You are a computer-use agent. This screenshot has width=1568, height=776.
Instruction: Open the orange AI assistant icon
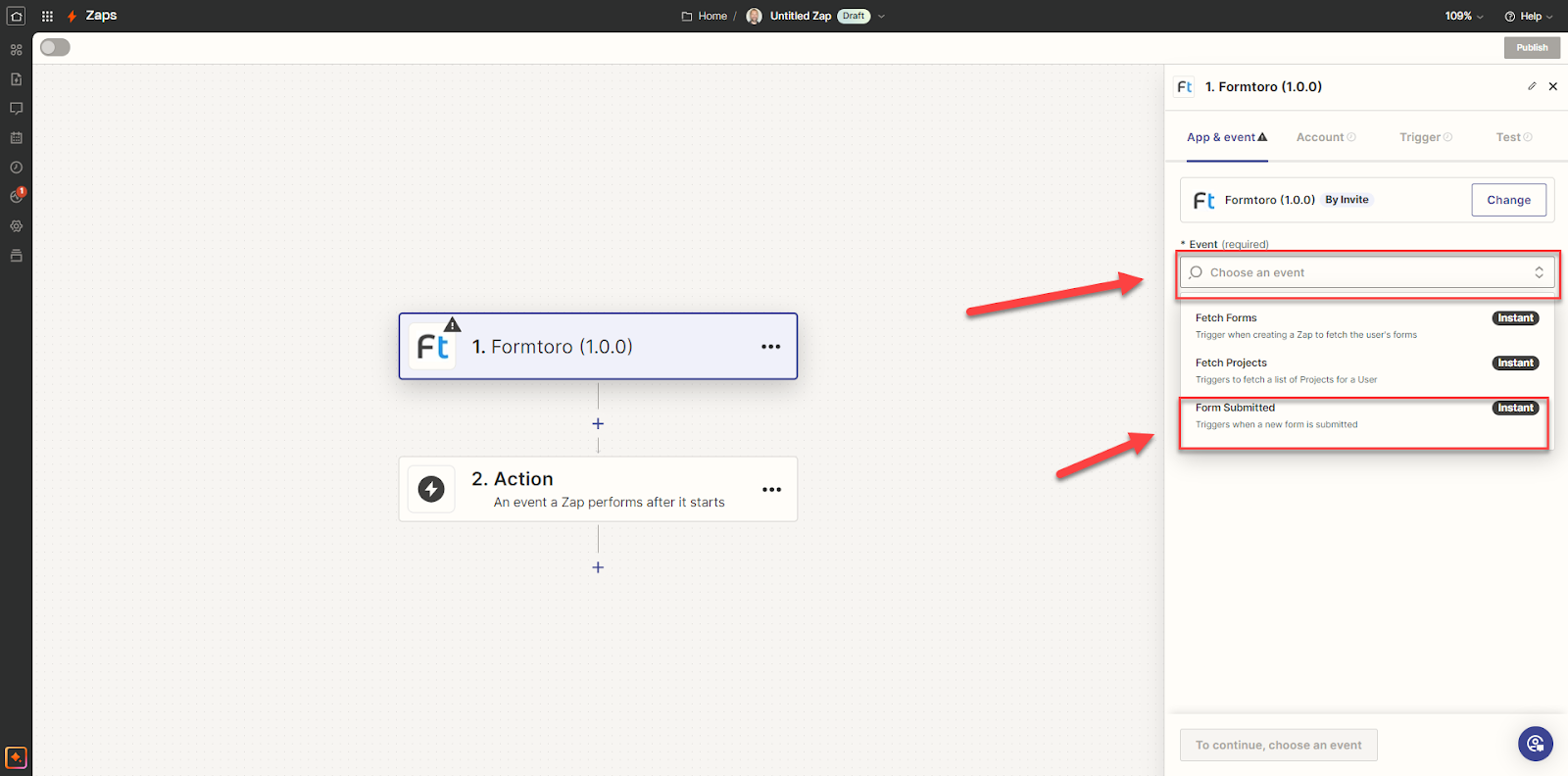coord(16,757)
